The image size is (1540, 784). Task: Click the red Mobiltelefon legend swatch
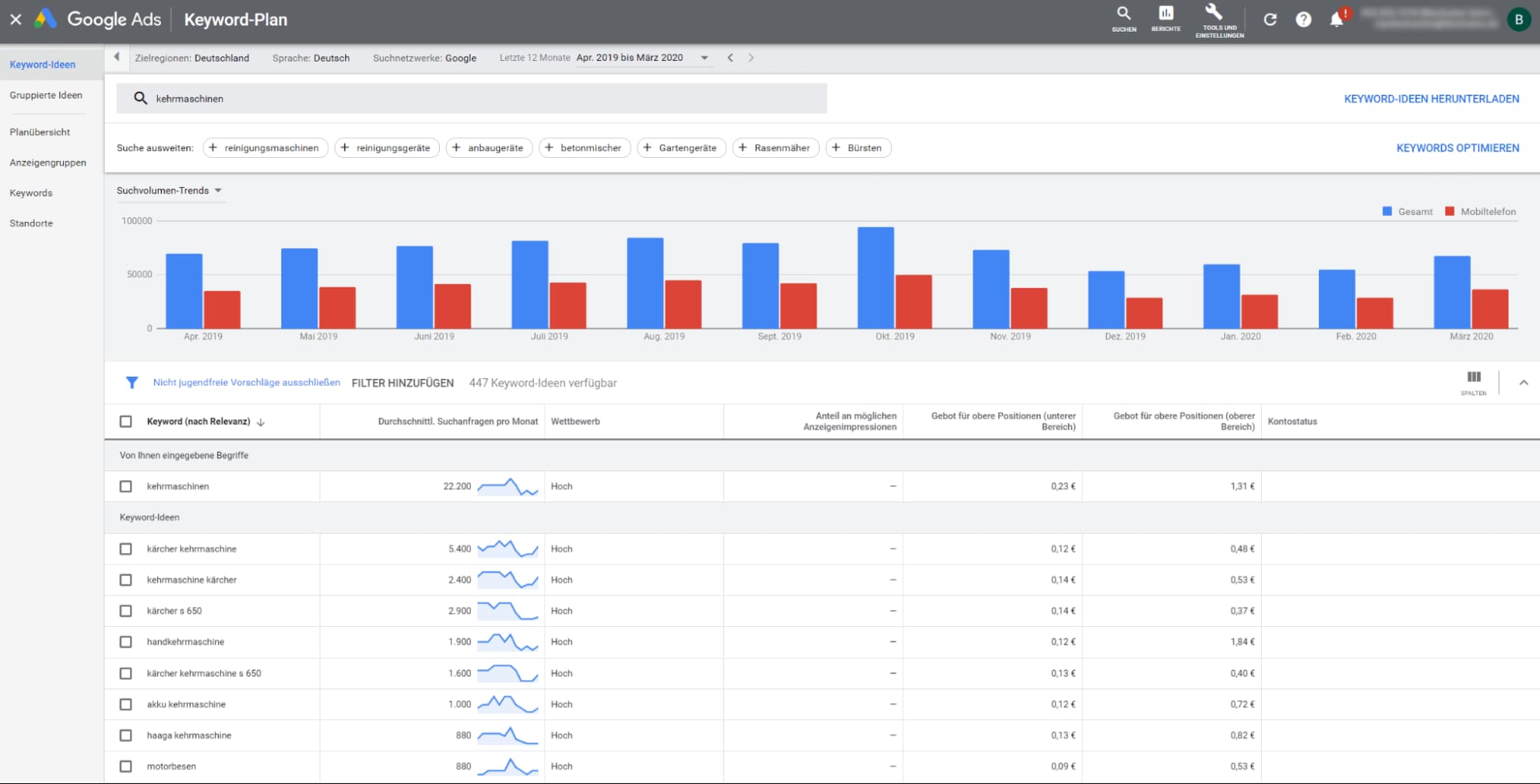[x=1449, y=211]
